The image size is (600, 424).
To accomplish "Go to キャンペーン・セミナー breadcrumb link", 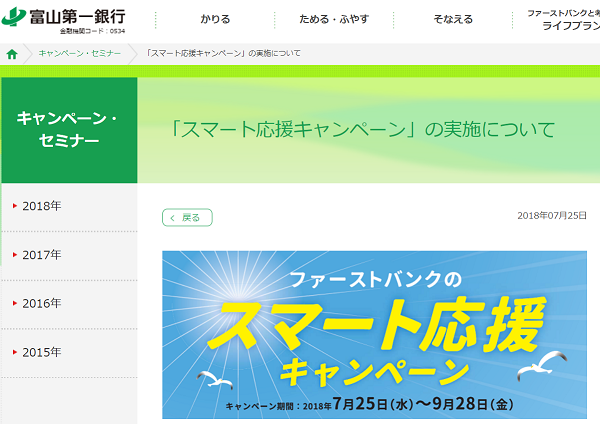I will (x=80, y=53).
